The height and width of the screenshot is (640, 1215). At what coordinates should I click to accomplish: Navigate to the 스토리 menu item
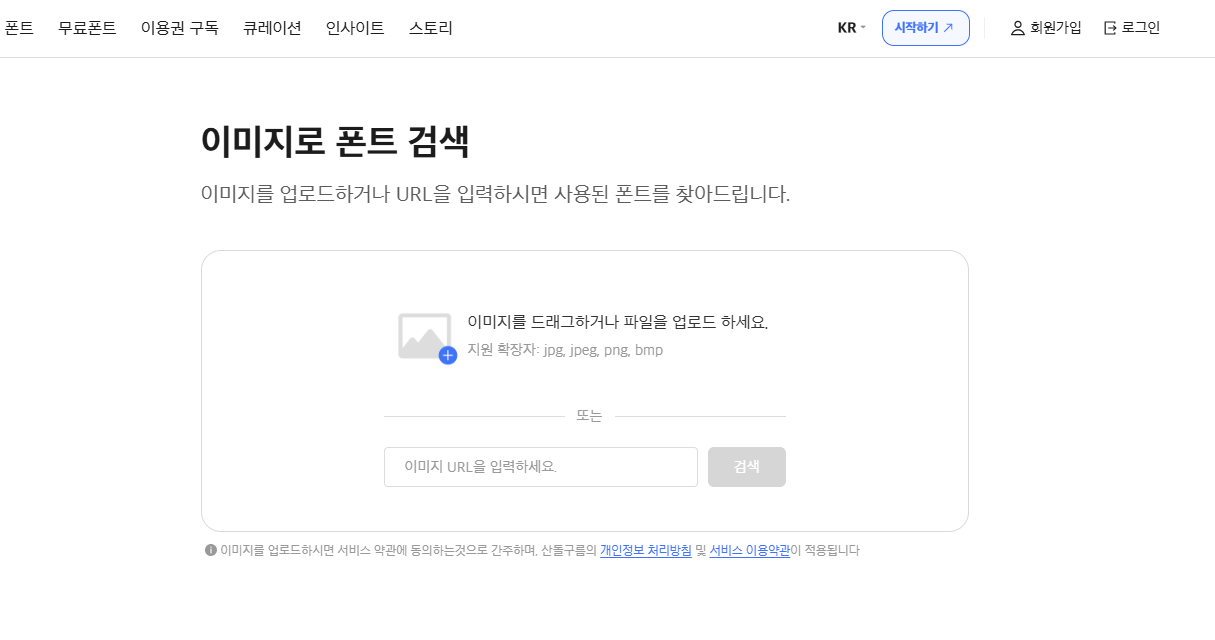pos(431,28)
